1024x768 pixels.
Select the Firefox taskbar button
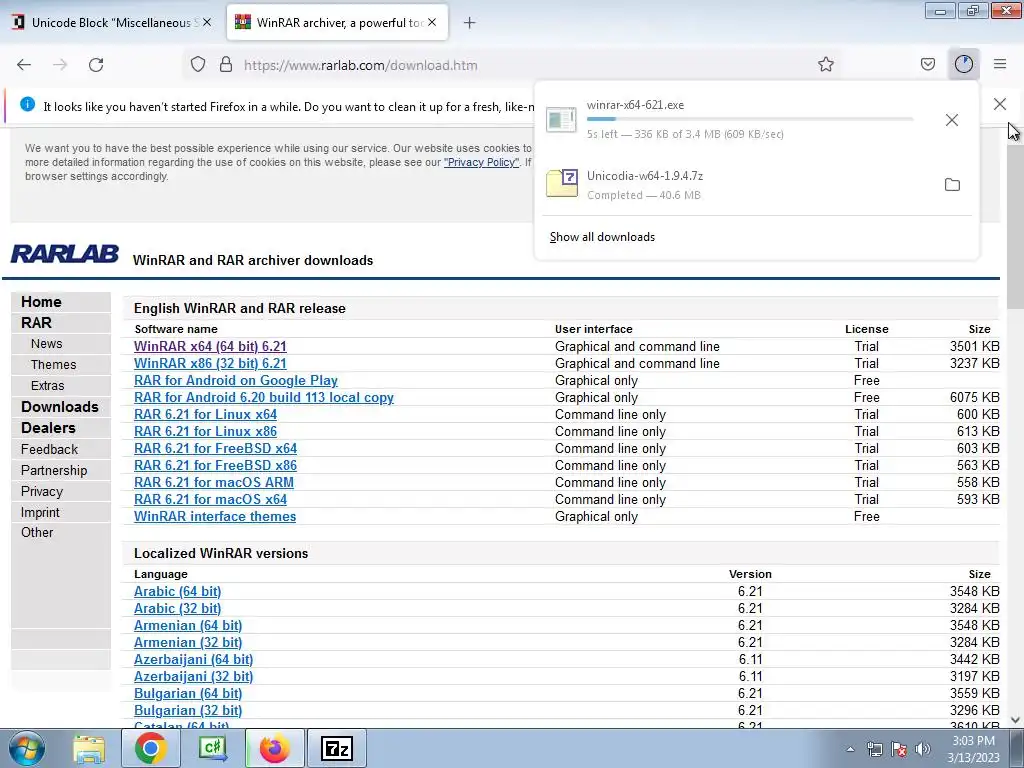click(x=274, y=748)
